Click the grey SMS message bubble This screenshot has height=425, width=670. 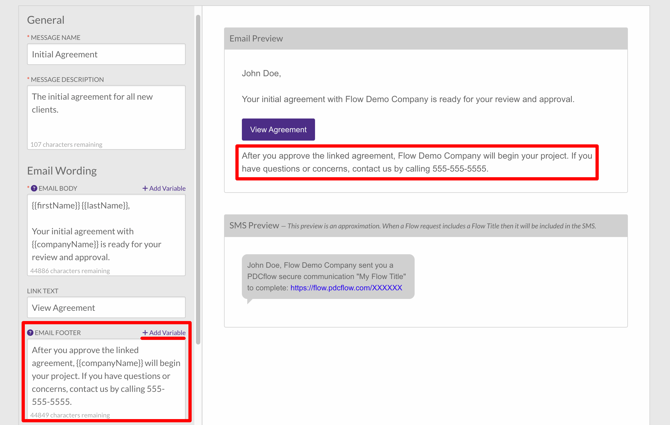(328, 277)
